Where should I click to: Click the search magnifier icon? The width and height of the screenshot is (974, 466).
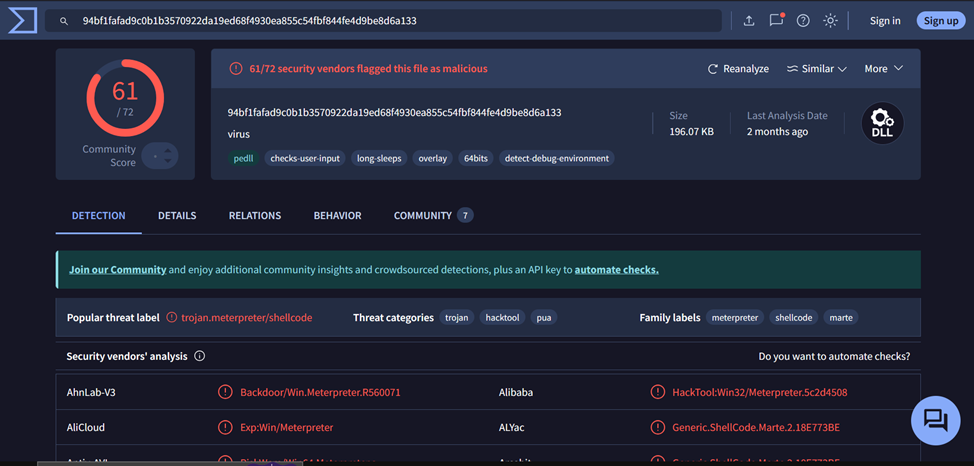tap(63, 21)
